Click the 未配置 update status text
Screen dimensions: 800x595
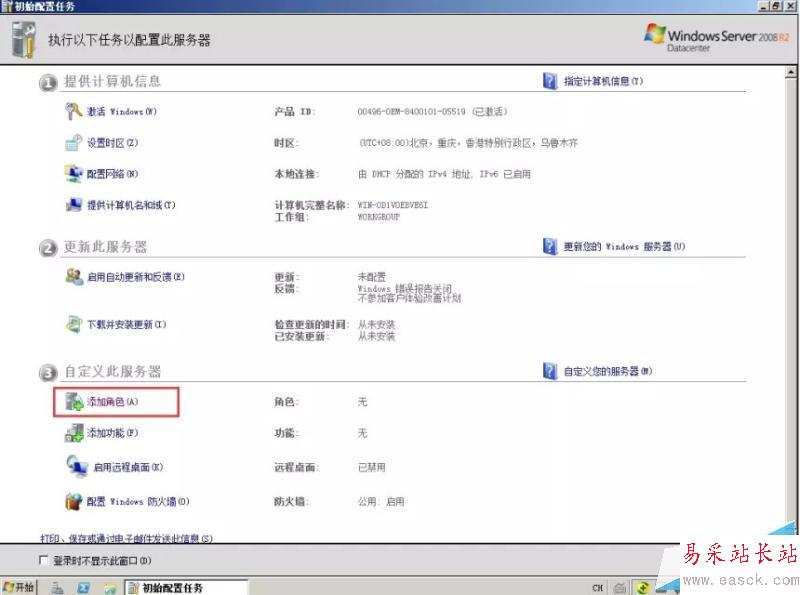coord(372,277)
